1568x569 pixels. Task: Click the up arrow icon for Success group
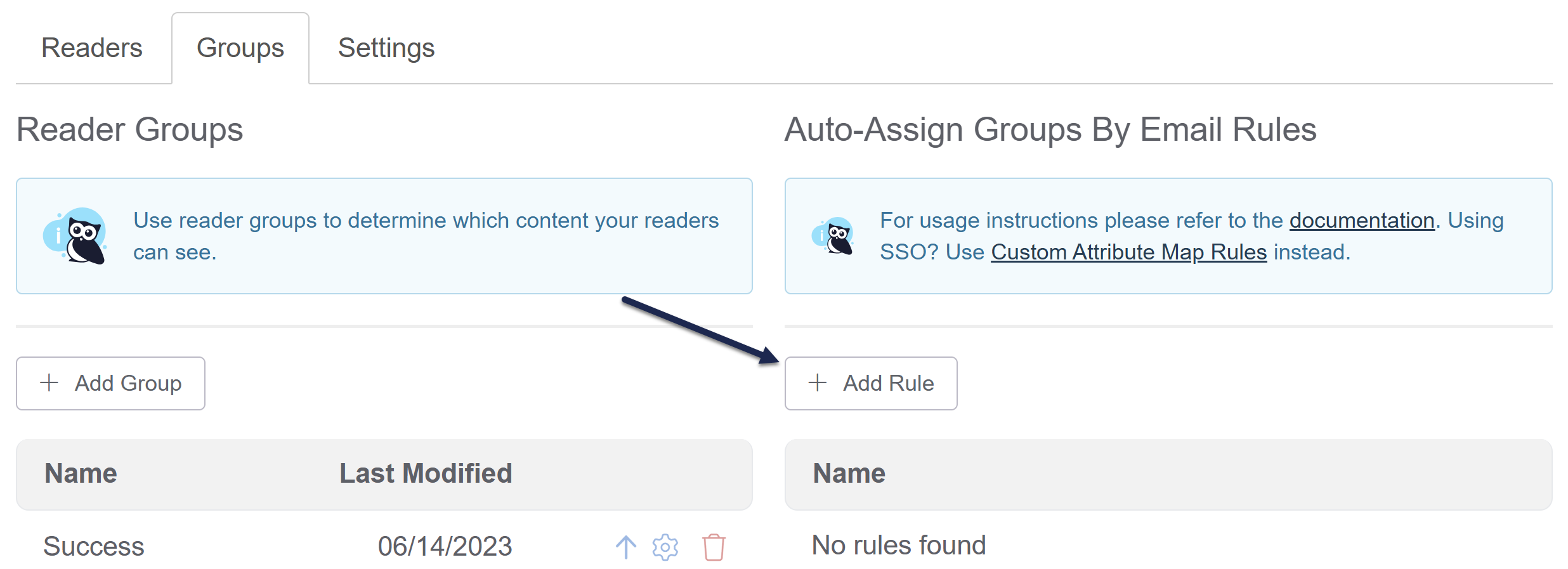(x=625, y=547)
